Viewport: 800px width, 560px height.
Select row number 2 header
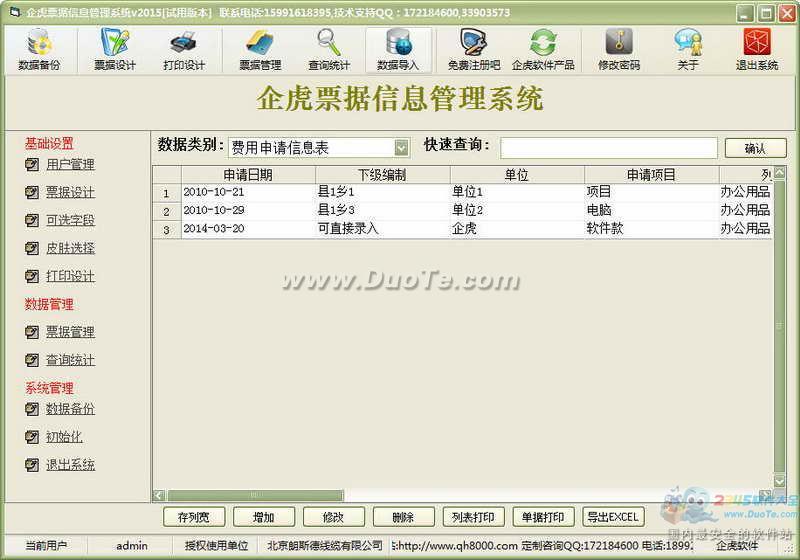[x=167, y=211]
